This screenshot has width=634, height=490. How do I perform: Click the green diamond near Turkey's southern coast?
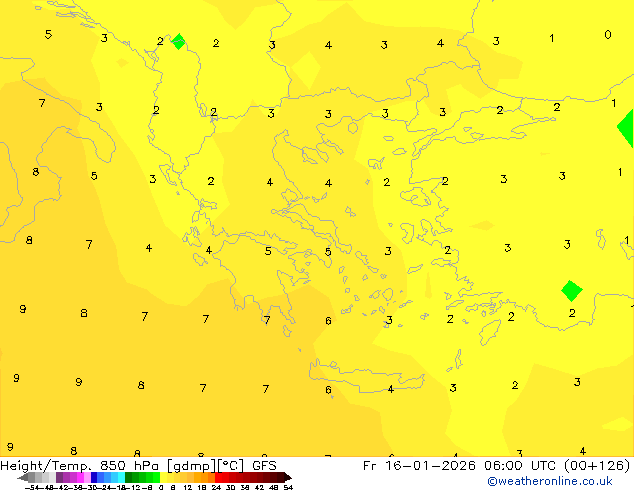572,291
